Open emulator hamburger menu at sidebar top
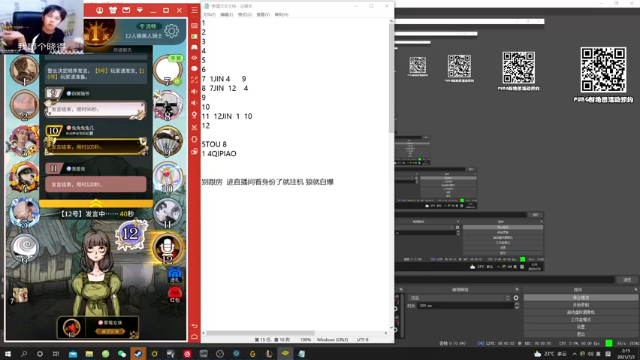Screen dimensions: 640x360 tap(194, 10)
